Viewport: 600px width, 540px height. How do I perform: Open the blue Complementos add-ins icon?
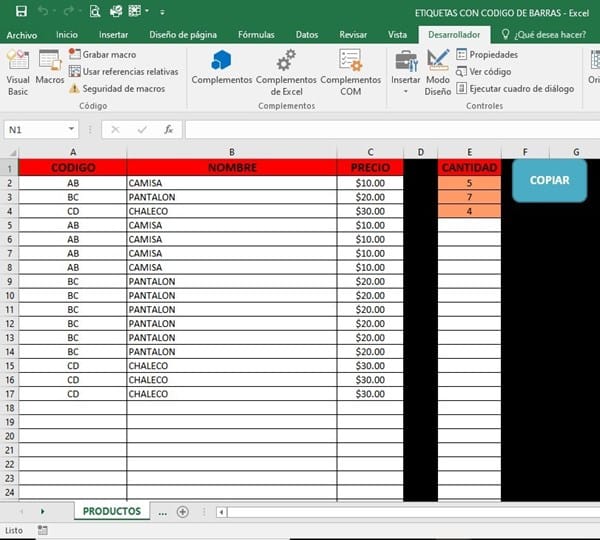click(221, 67)
